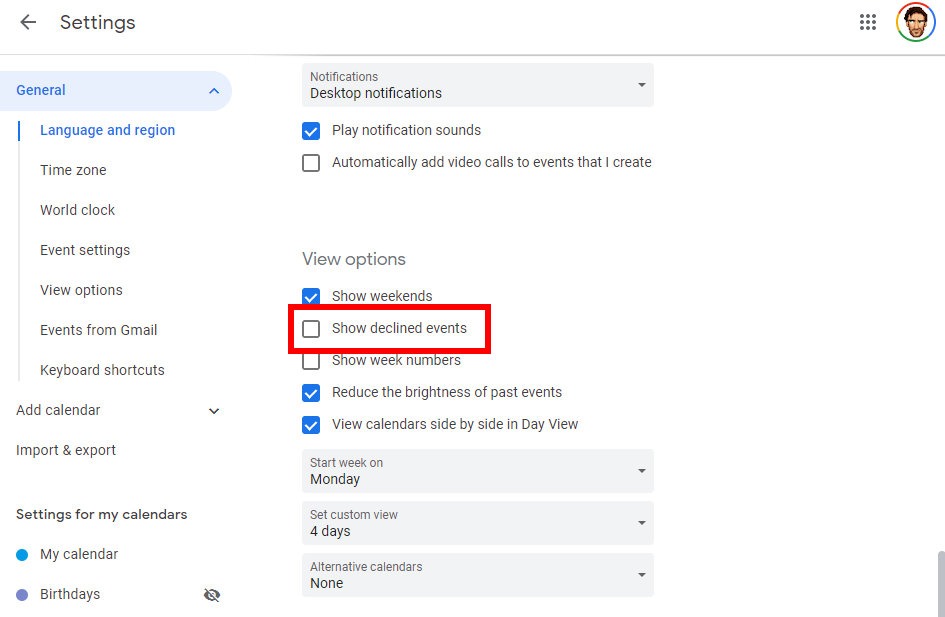Toggle visibility of the Birthdays calendar
Image resolution: width=945 pixels, height=617 pixels.
212,594
